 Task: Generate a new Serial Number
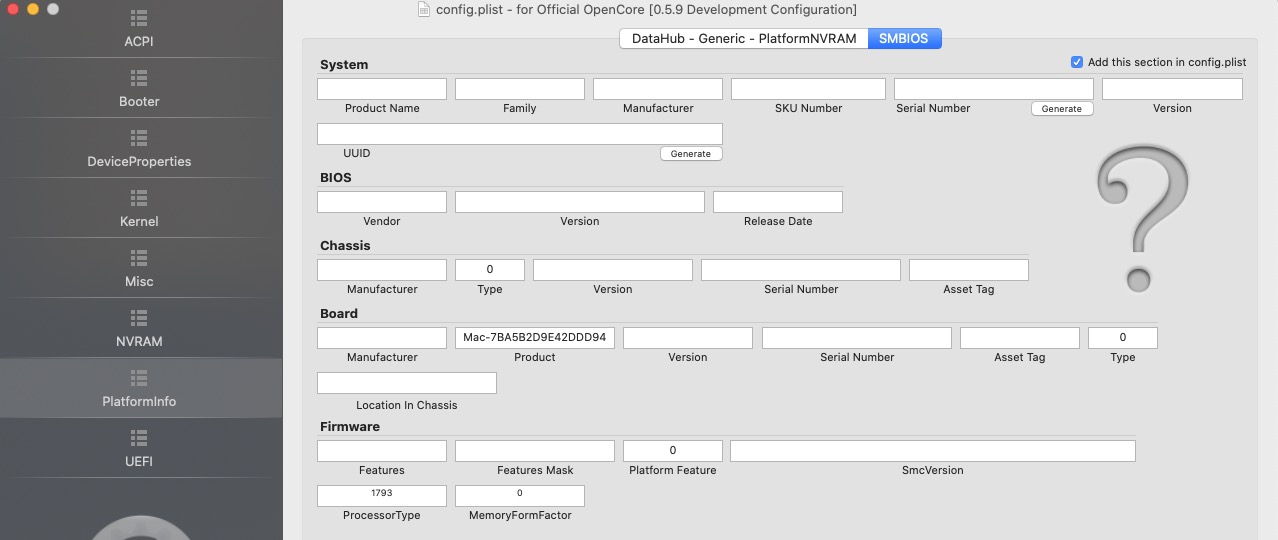pos(1062,109)
